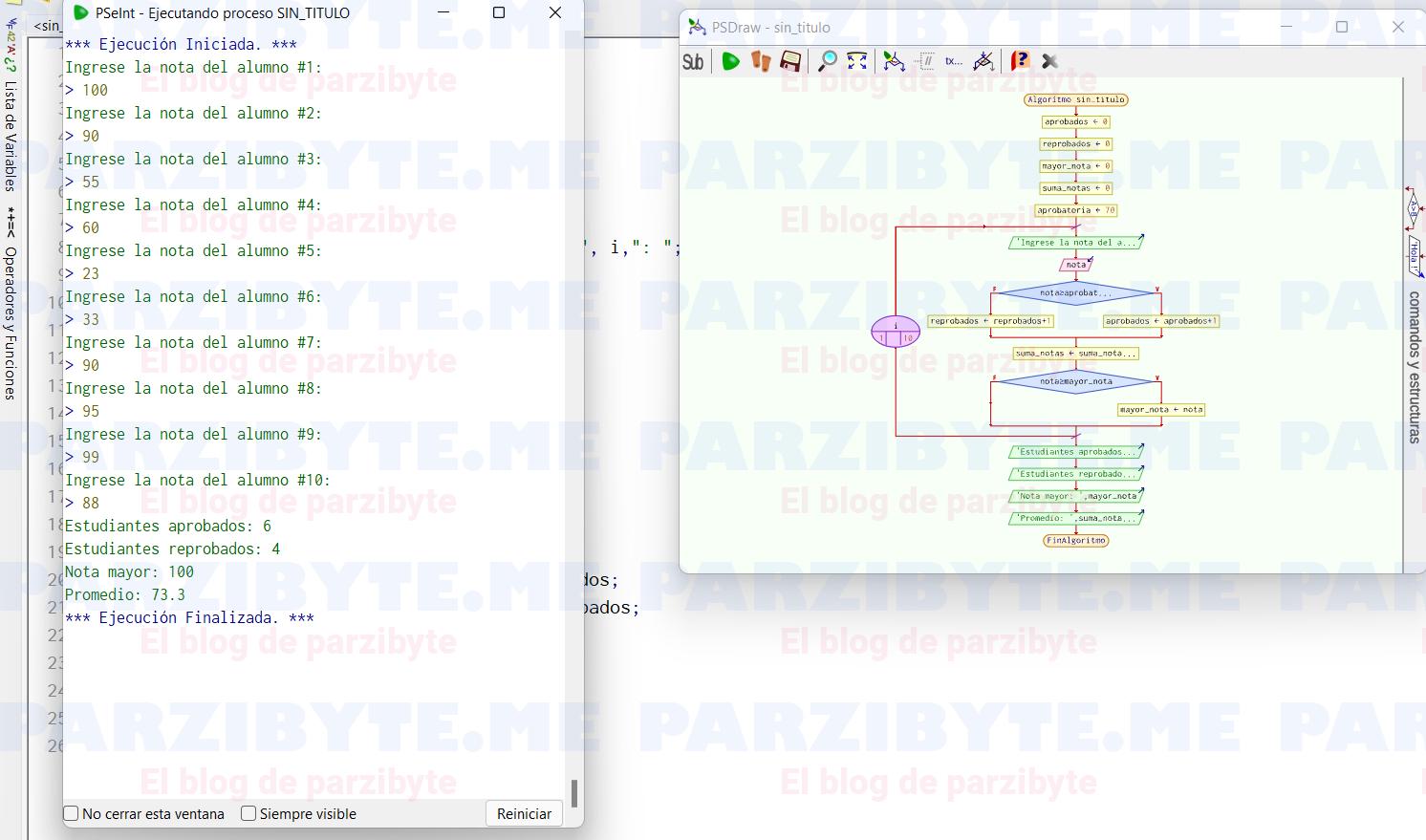
Task: Open the 'comandos y estructuras' side panel
Action: (1415, 367)
